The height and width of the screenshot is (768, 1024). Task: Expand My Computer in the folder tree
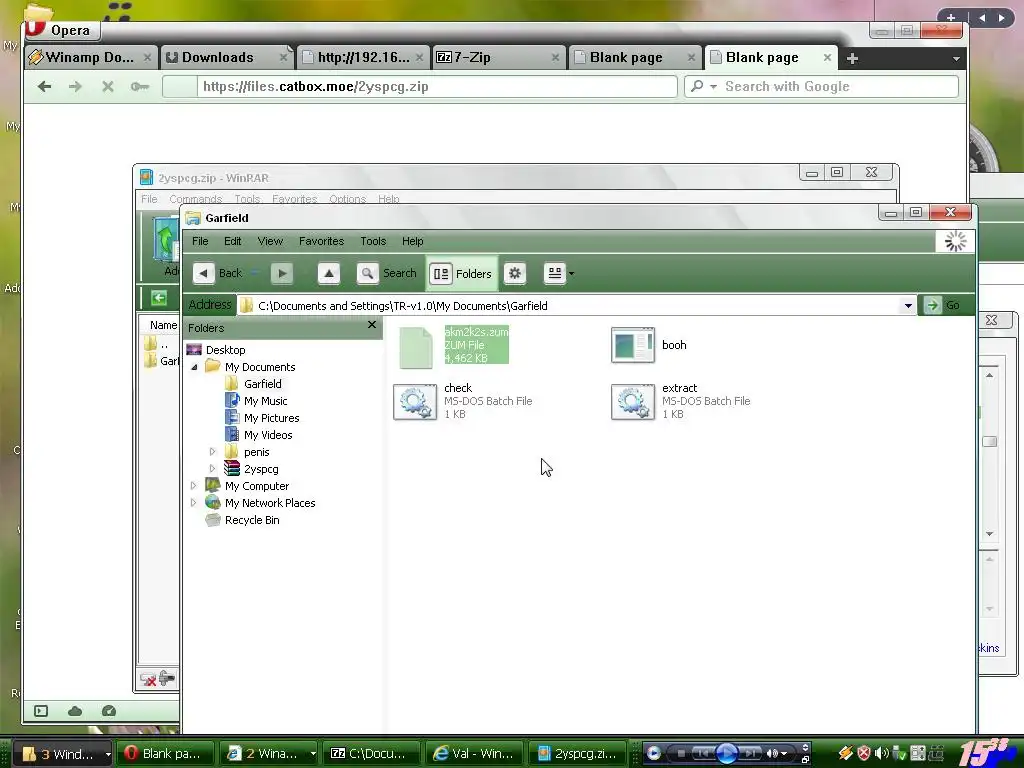pos(193,486)
